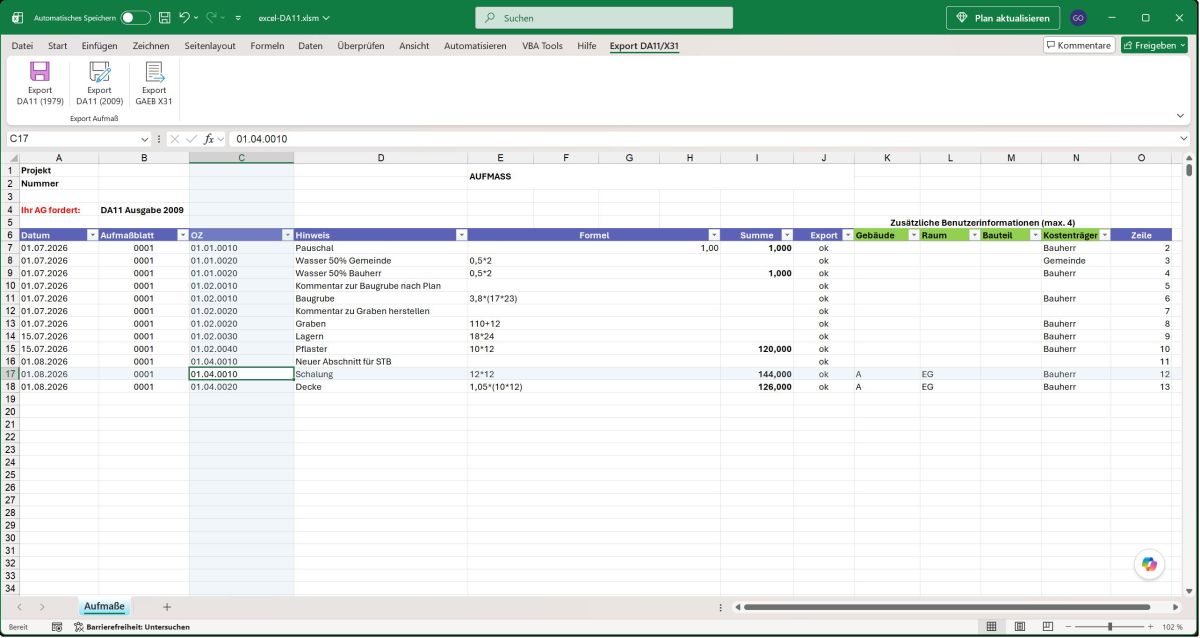The width and height of the screenshot is (1200, 638).
Task: Open the Summe column filter dropdown
Action: 786,235
